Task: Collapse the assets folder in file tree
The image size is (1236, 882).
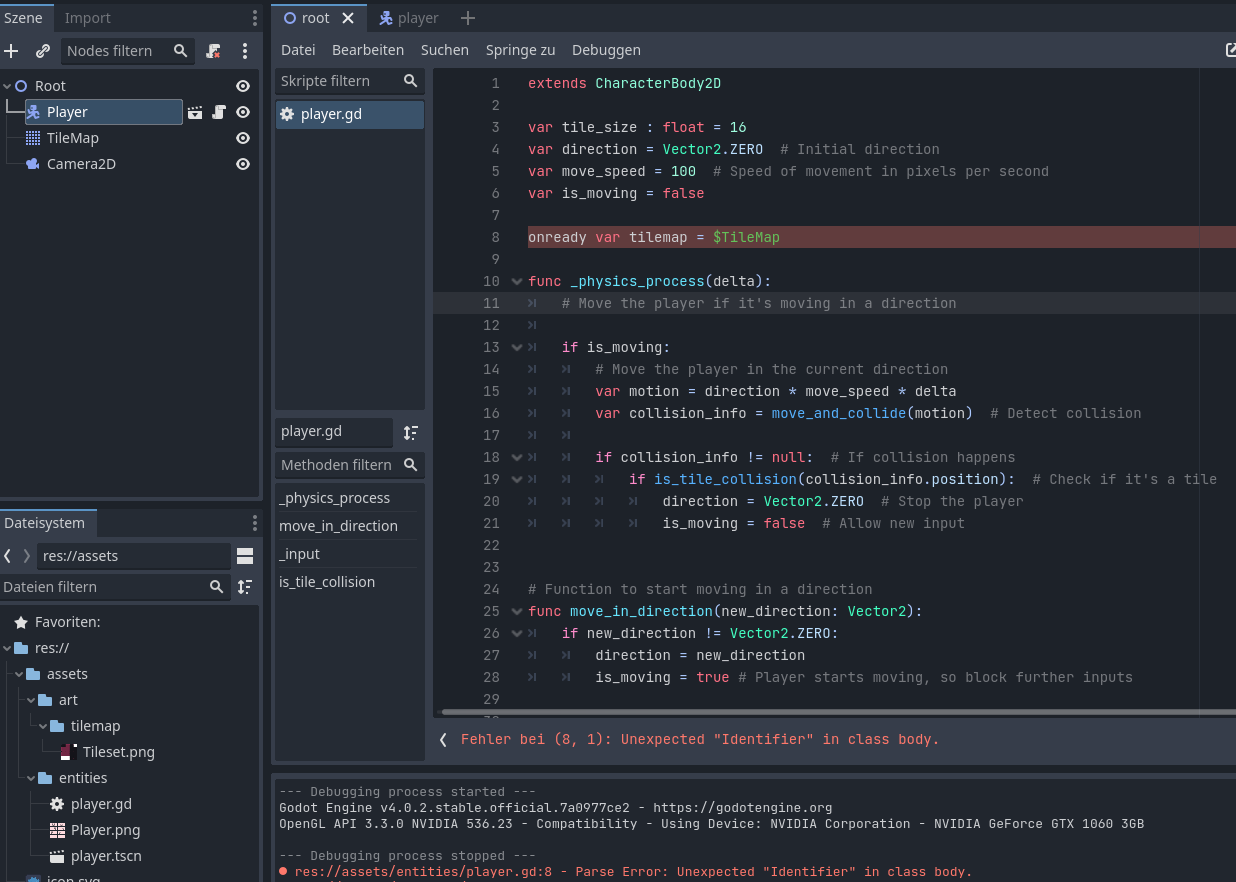Action: (20, 674)
